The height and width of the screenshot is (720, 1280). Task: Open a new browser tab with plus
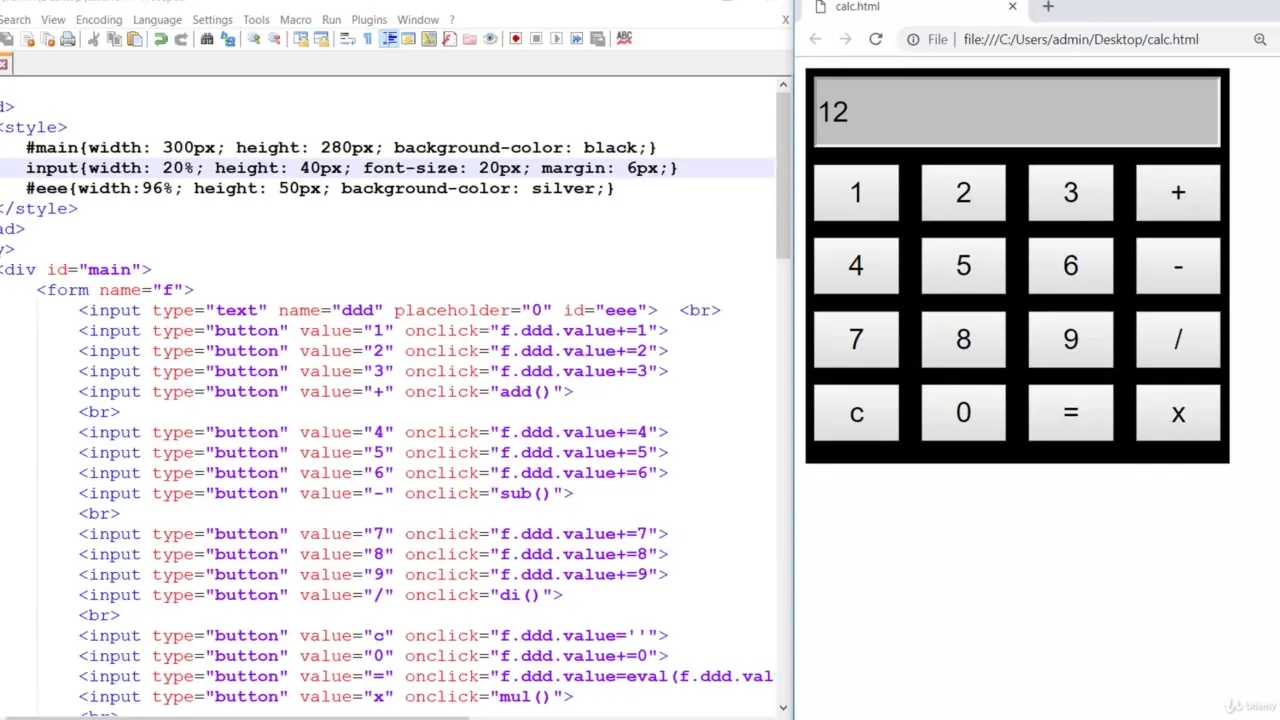(x=1048, y=7)
